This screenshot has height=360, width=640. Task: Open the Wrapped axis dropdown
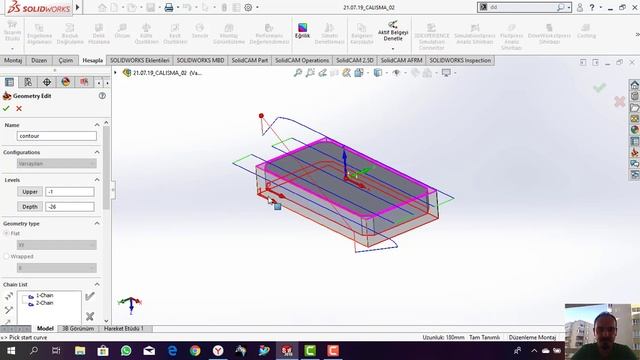tap(57, 268)
